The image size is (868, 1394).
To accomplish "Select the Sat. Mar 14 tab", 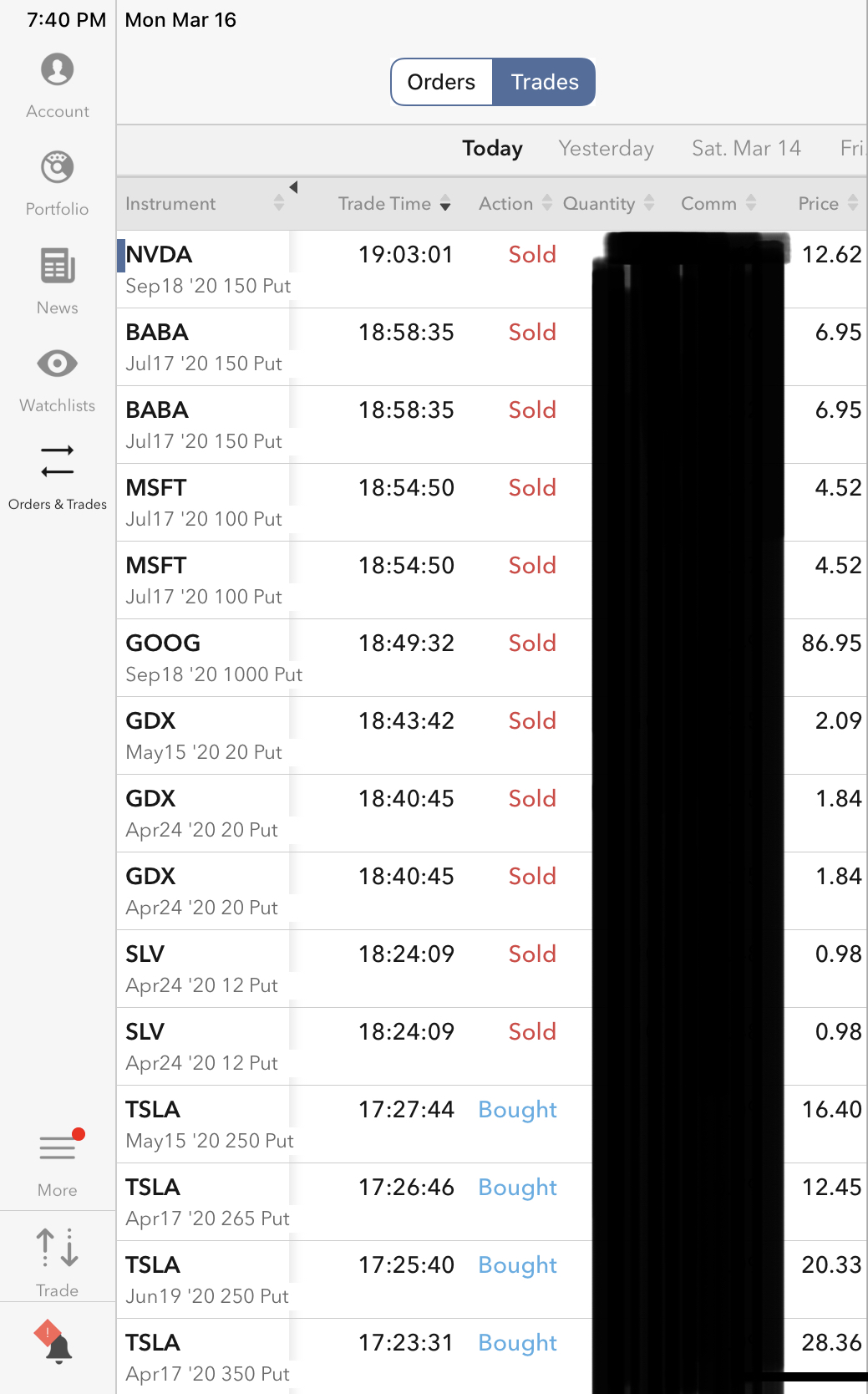I will (746, 149).
